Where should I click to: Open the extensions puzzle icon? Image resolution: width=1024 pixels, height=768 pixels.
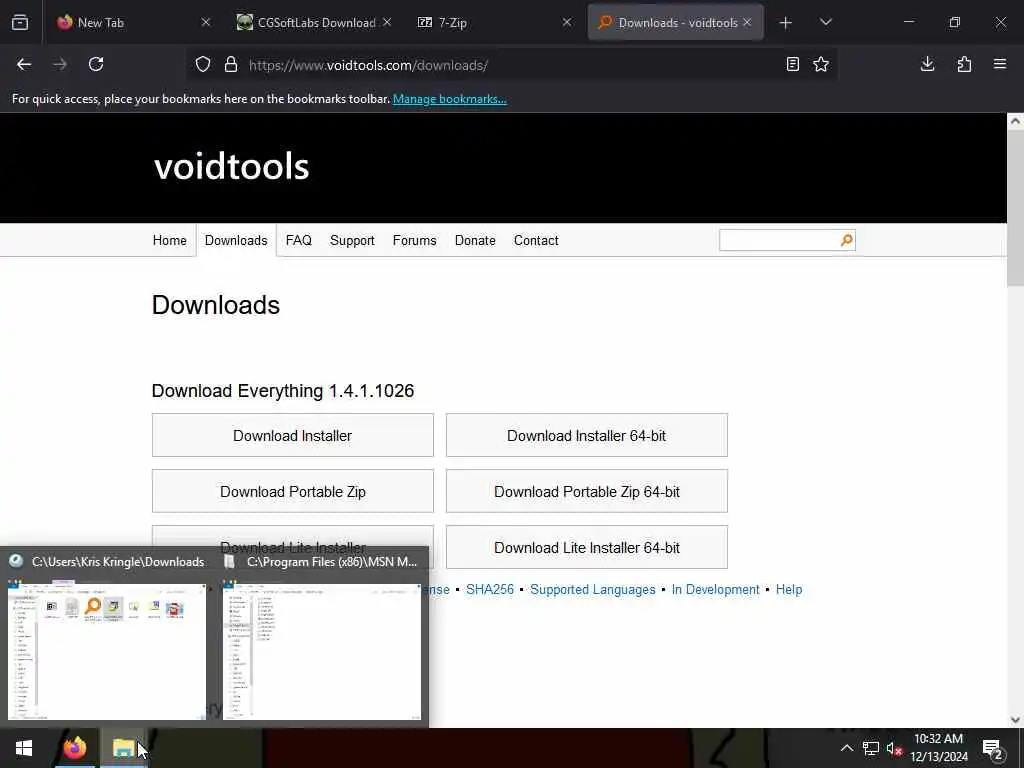[x=964, y=64]
